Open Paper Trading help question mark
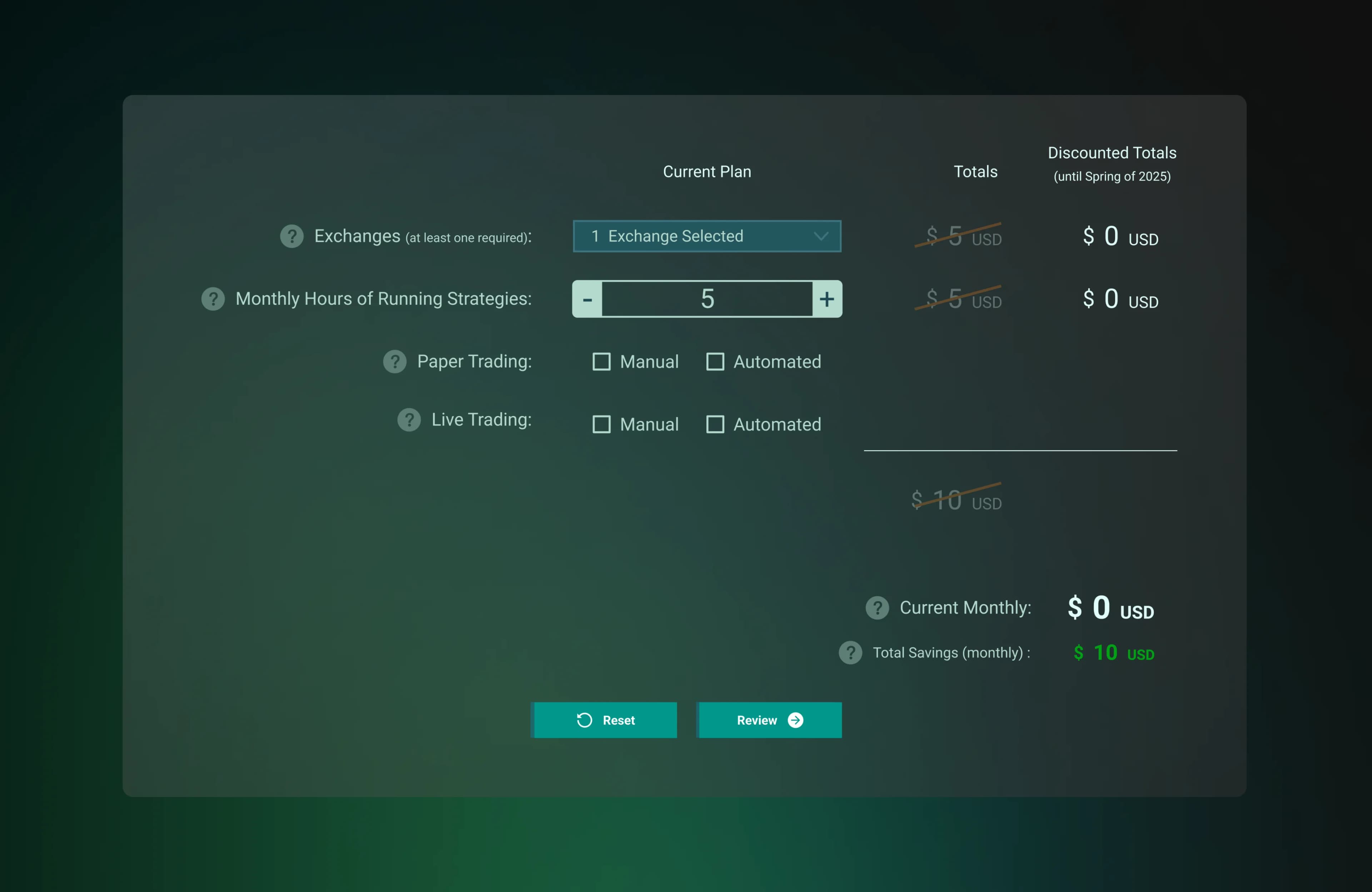 [x=395, y=362]
